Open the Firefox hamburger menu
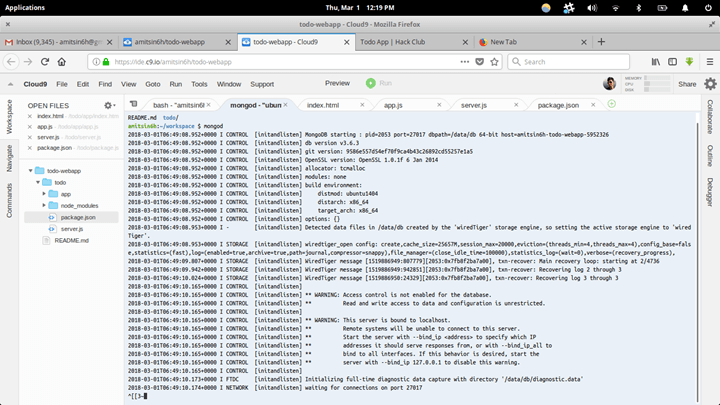The image size is (720, 405). click(x=710, y=62)
